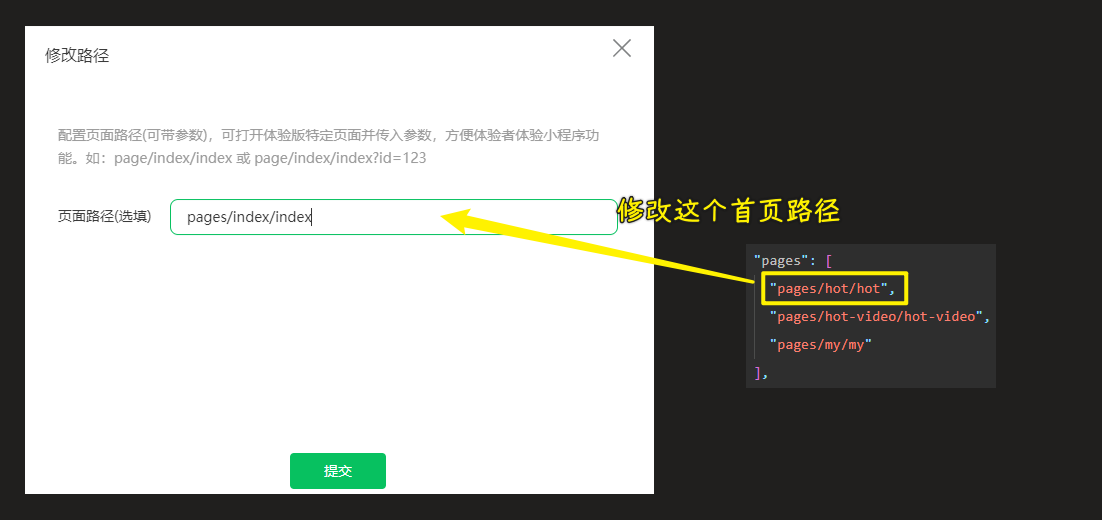
Task: Click the "pages/hot/hot" code line
Action: (x=832, y=288)
